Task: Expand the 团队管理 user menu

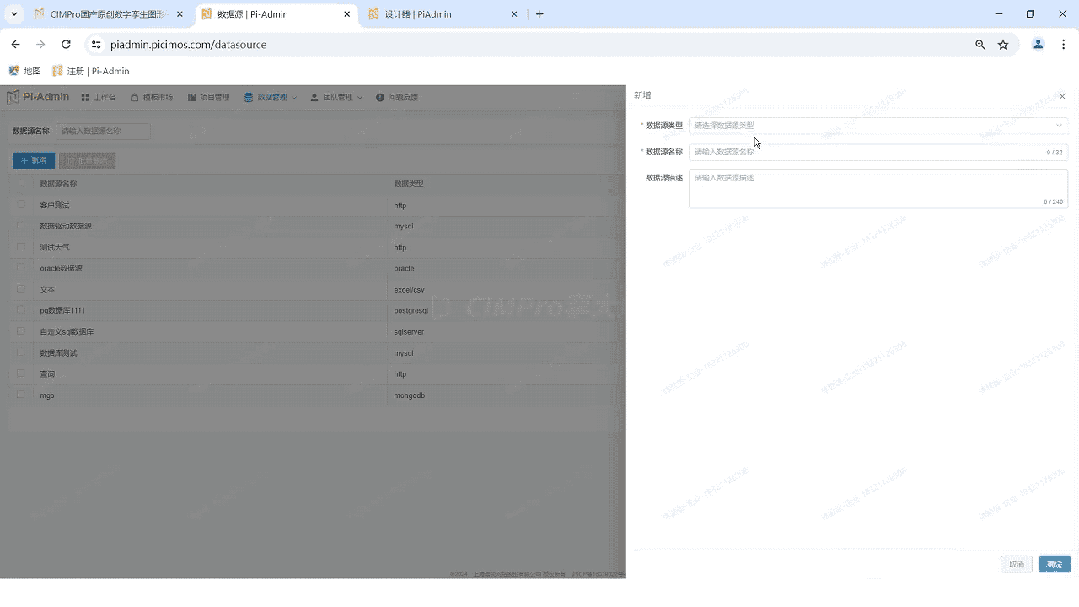Action: click(x=336, y=98)
